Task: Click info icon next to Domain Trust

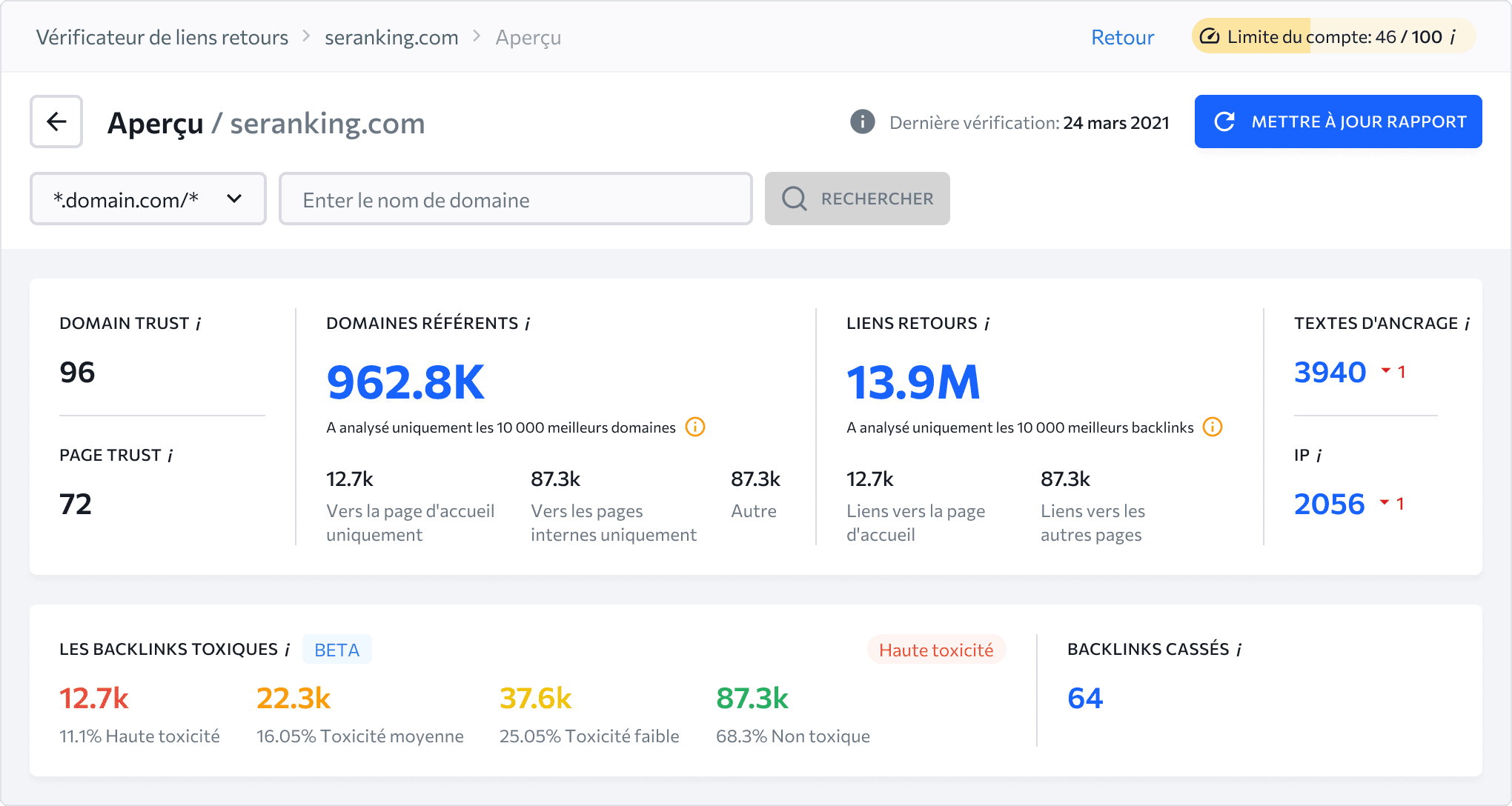Action: 198,324
